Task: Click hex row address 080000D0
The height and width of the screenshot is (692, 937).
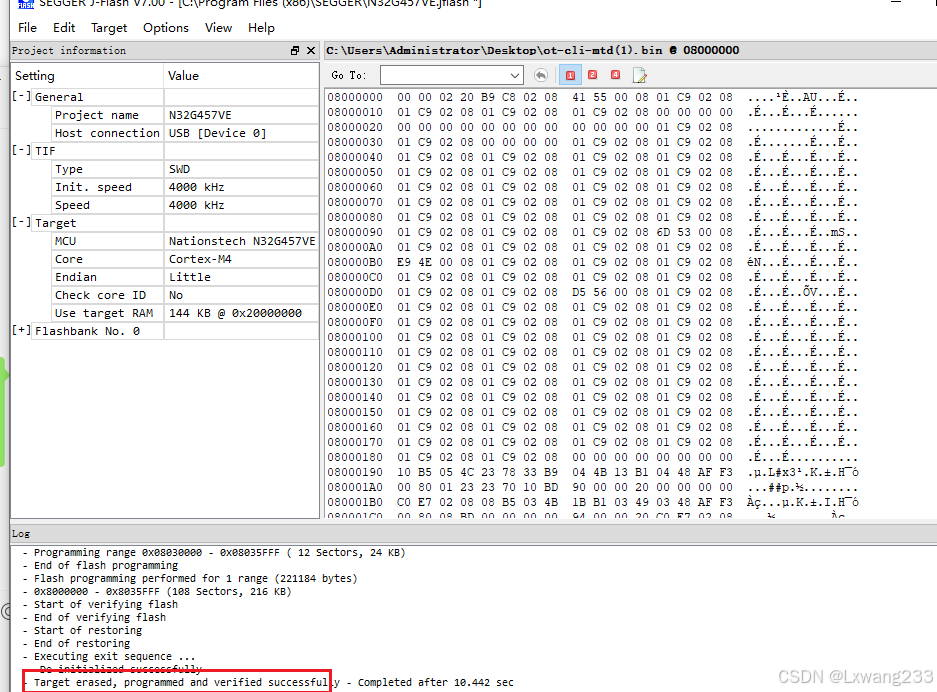Action: (355, 292)
